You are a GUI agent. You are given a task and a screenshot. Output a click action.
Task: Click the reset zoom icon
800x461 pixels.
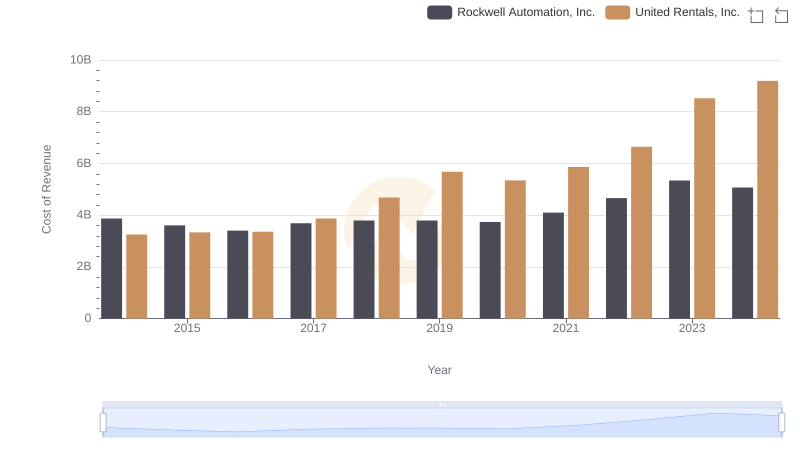pos(782,15)
